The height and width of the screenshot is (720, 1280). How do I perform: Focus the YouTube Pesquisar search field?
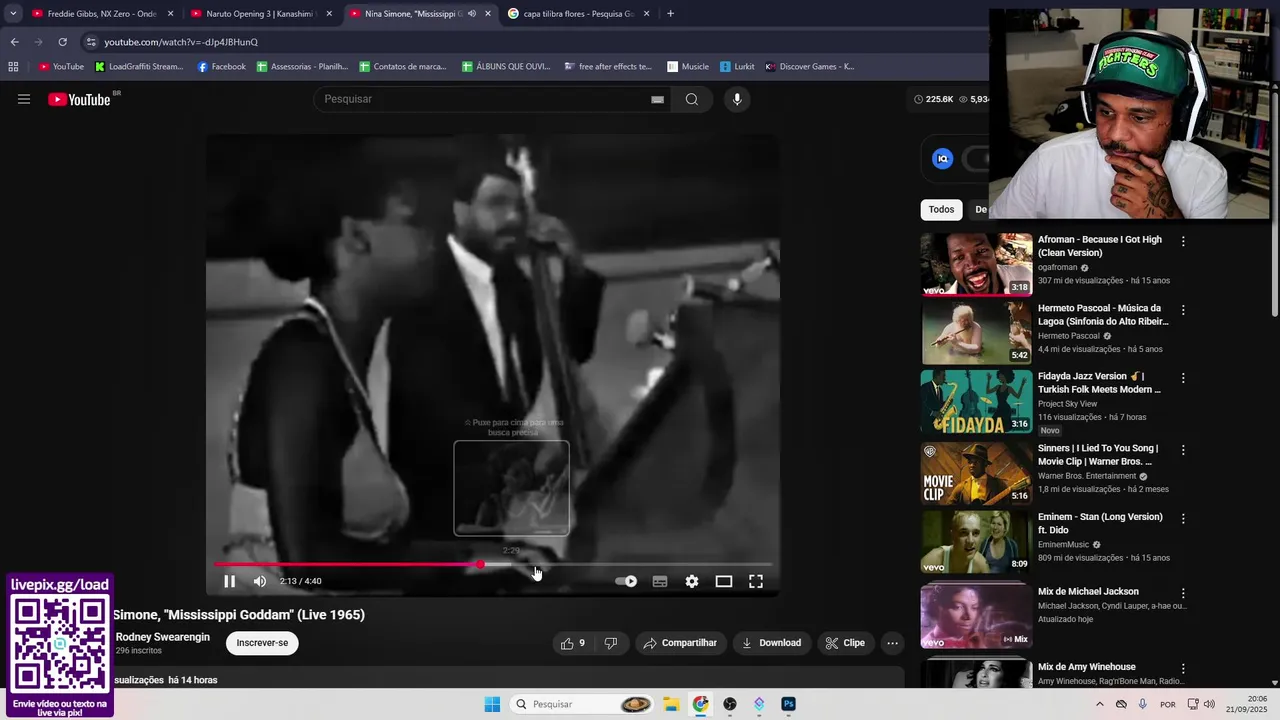coord(485,99)
